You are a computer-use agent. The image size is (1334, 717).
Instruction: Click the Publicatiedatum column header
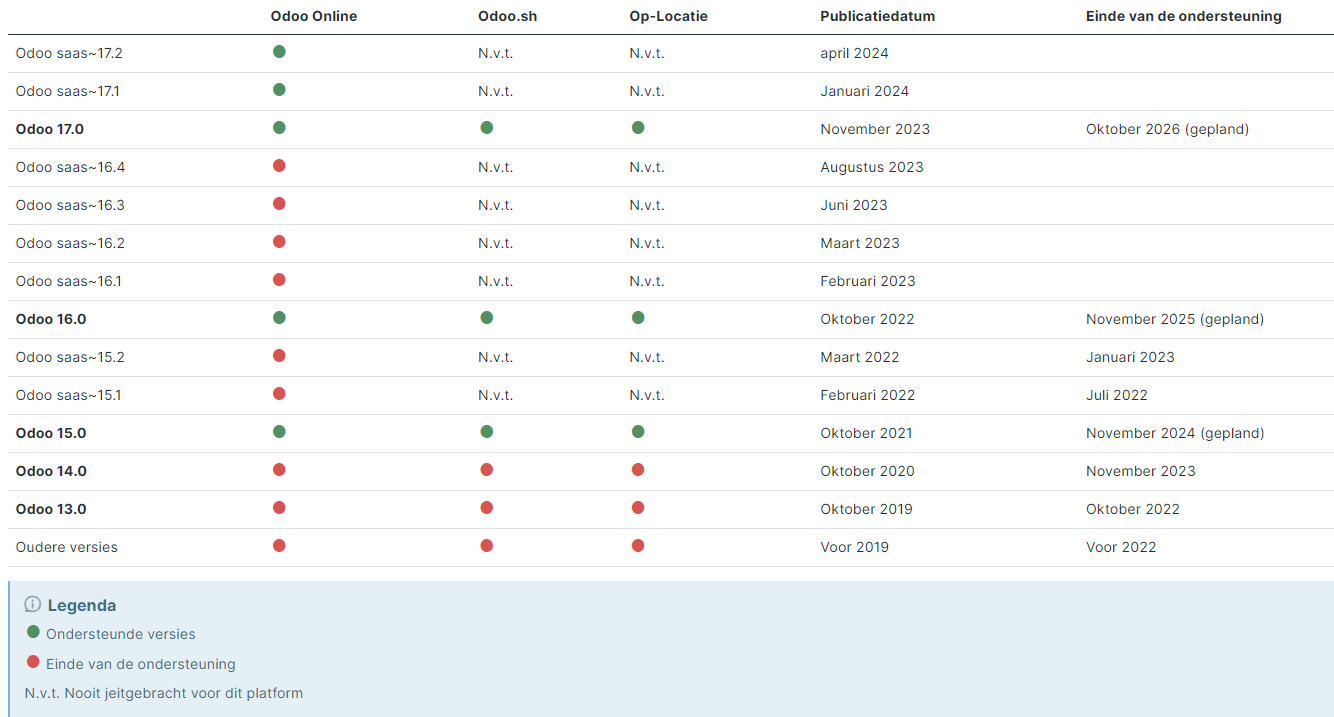click(x=878, y=16)
